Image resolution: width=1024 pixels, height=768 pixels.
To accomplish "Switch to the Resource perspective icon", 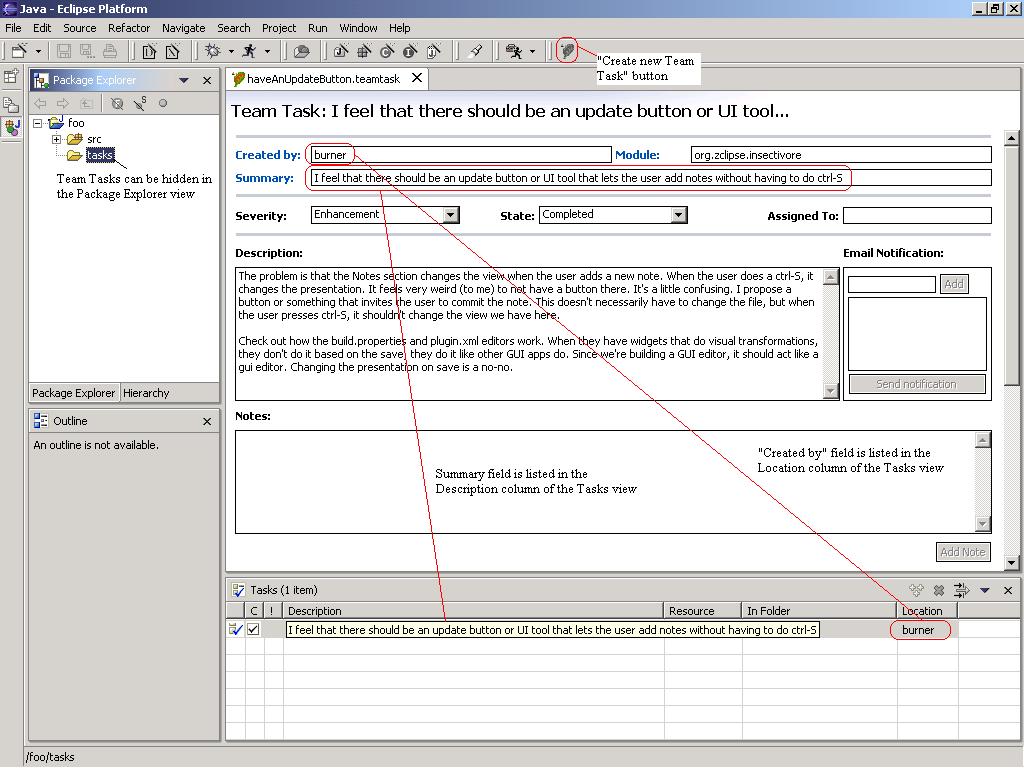I will point(11,104).
